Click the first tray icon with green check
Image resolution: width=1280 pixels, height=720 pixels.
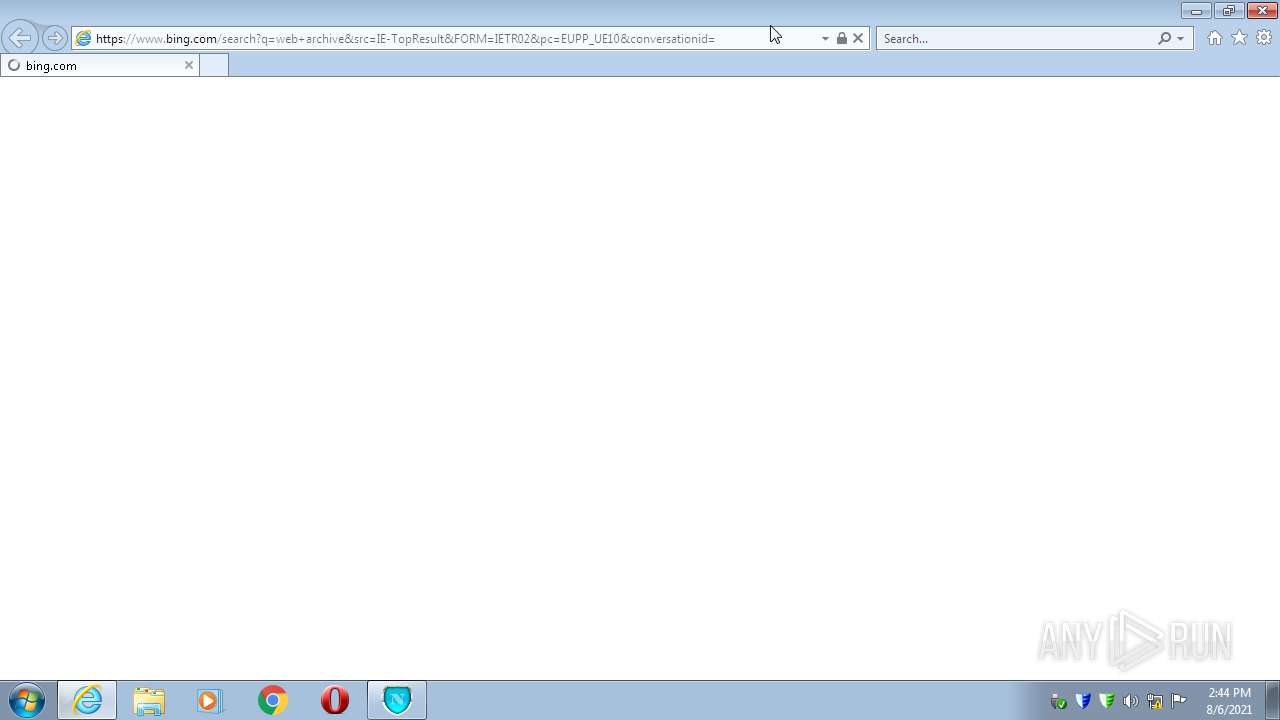[x=1059, y=701]
